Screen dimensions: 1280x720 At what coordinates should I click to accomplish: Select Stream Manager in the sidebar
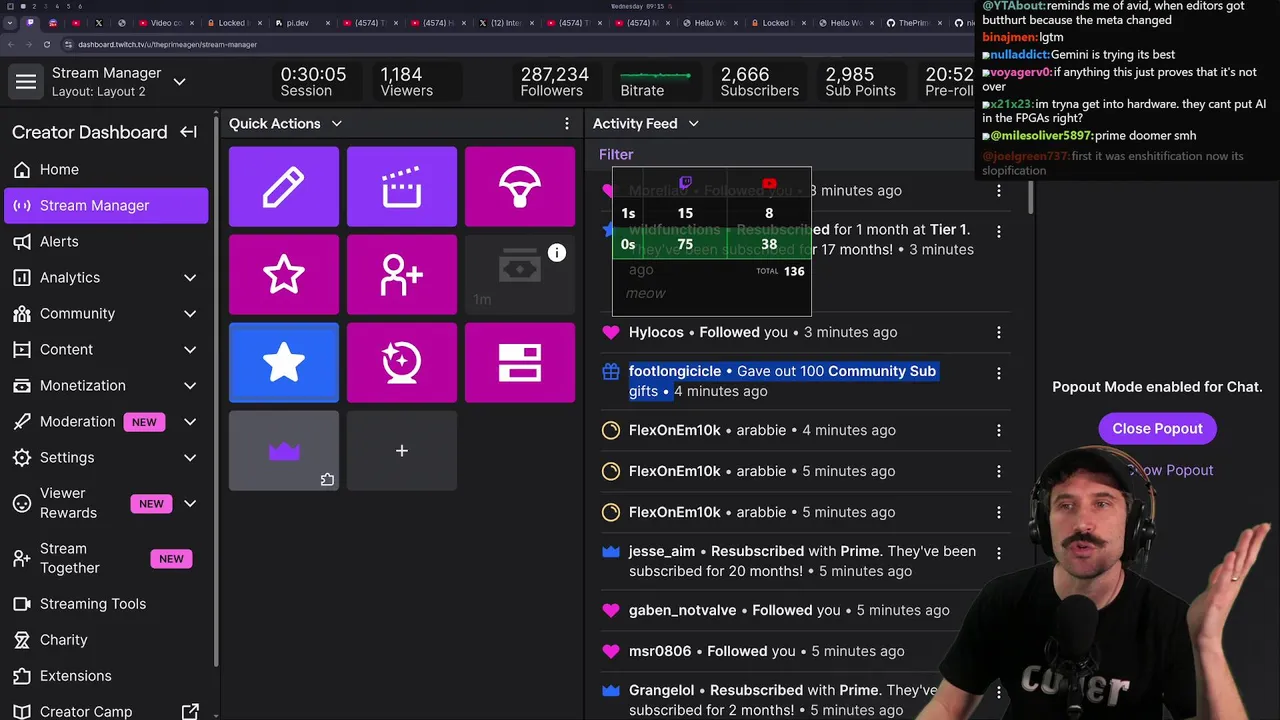106,205
